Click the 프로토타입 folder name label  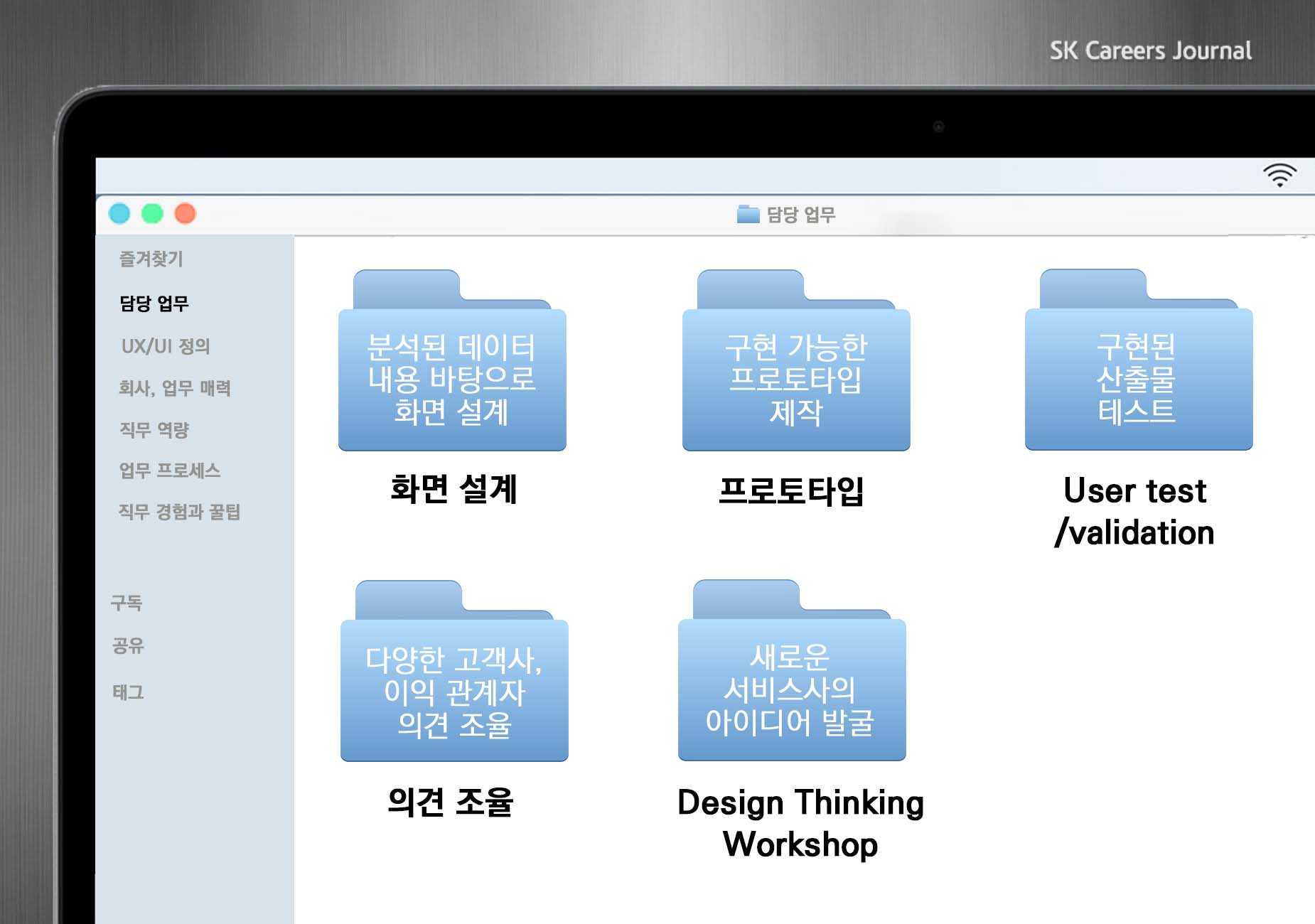tap(791, 490)
